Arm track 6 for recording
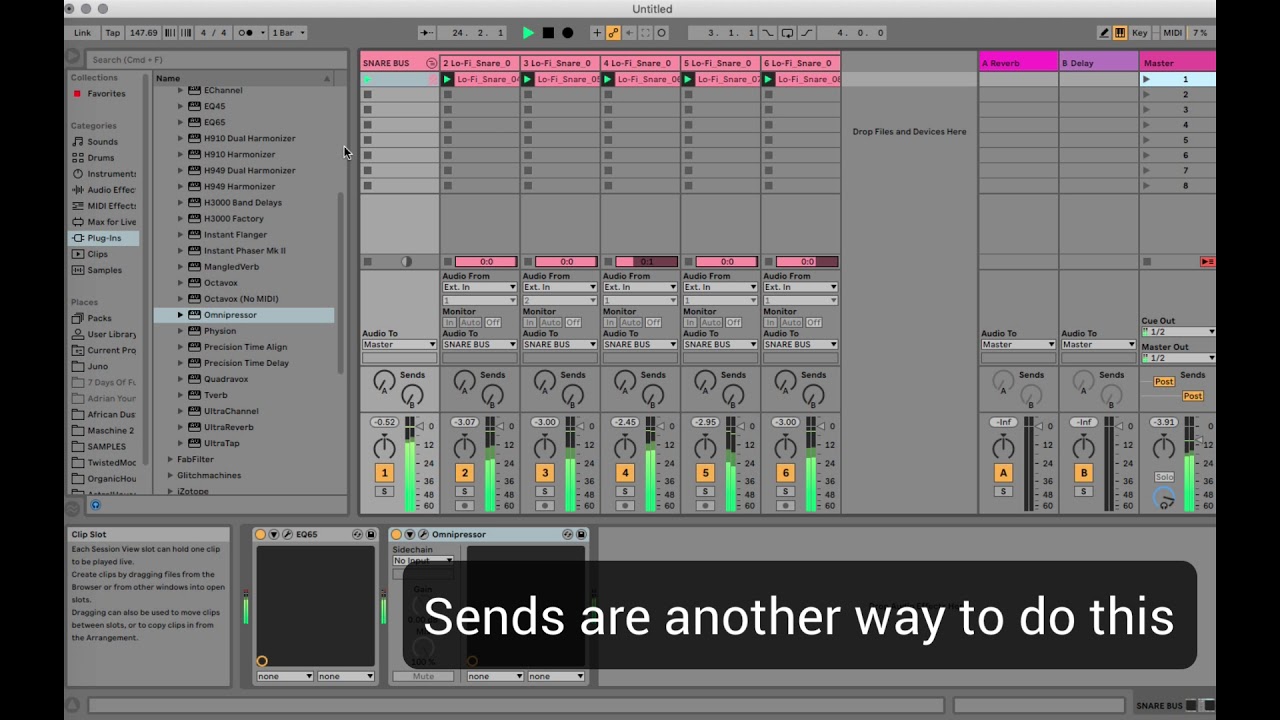Image resolution: width=1280 pixels, height=720 pixels. pos(785,506)
